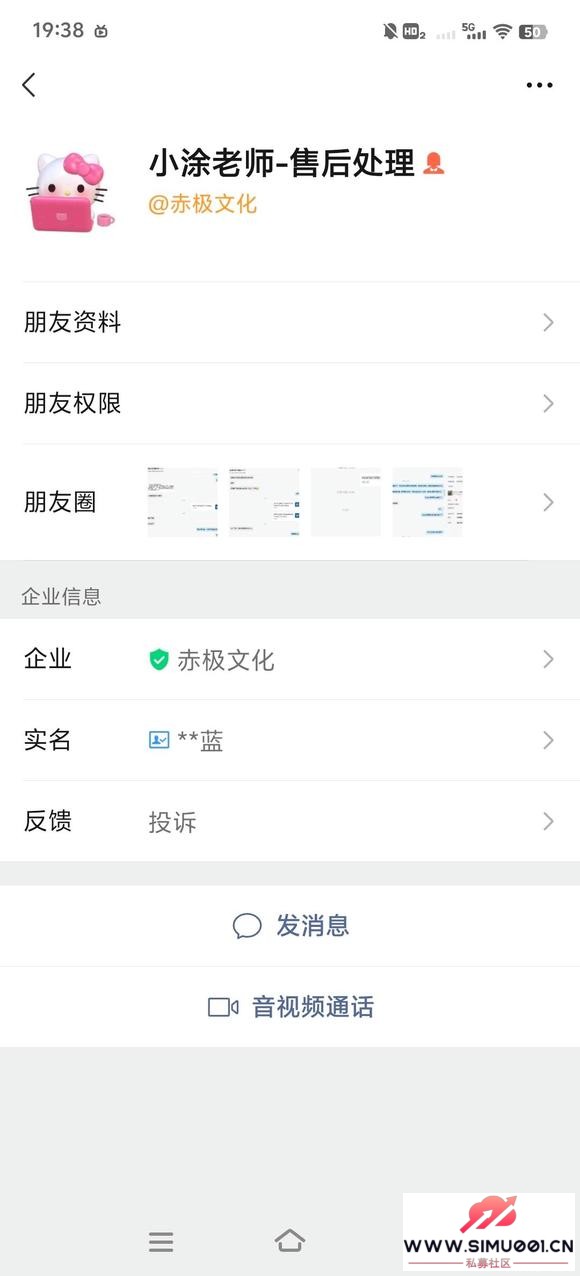Tap the speech bubble message icon

pyautogui.click(x=247, y=926)
